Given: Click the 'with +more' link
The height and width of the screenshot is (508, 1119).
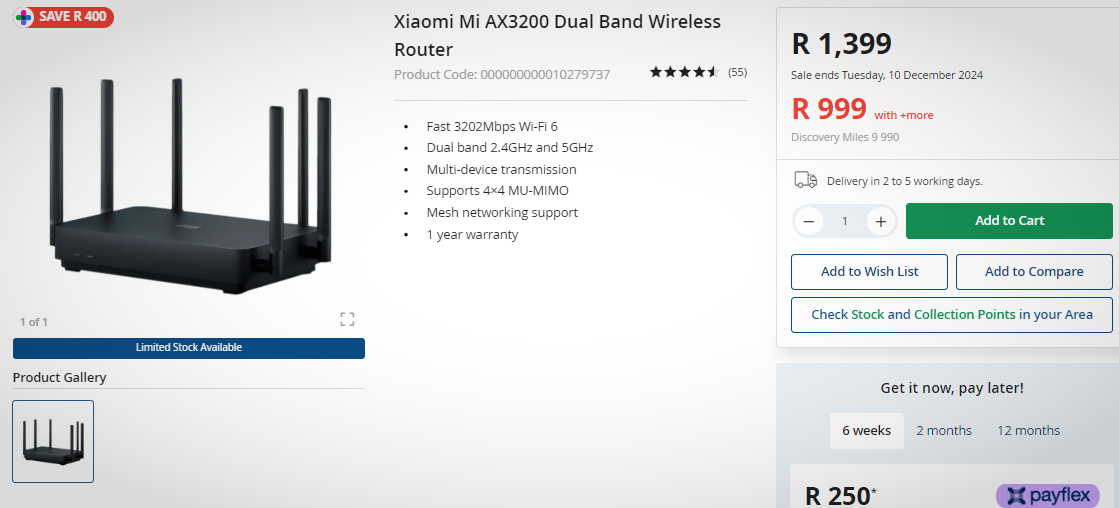Looking at the screenshot, I should coord(903,115).
